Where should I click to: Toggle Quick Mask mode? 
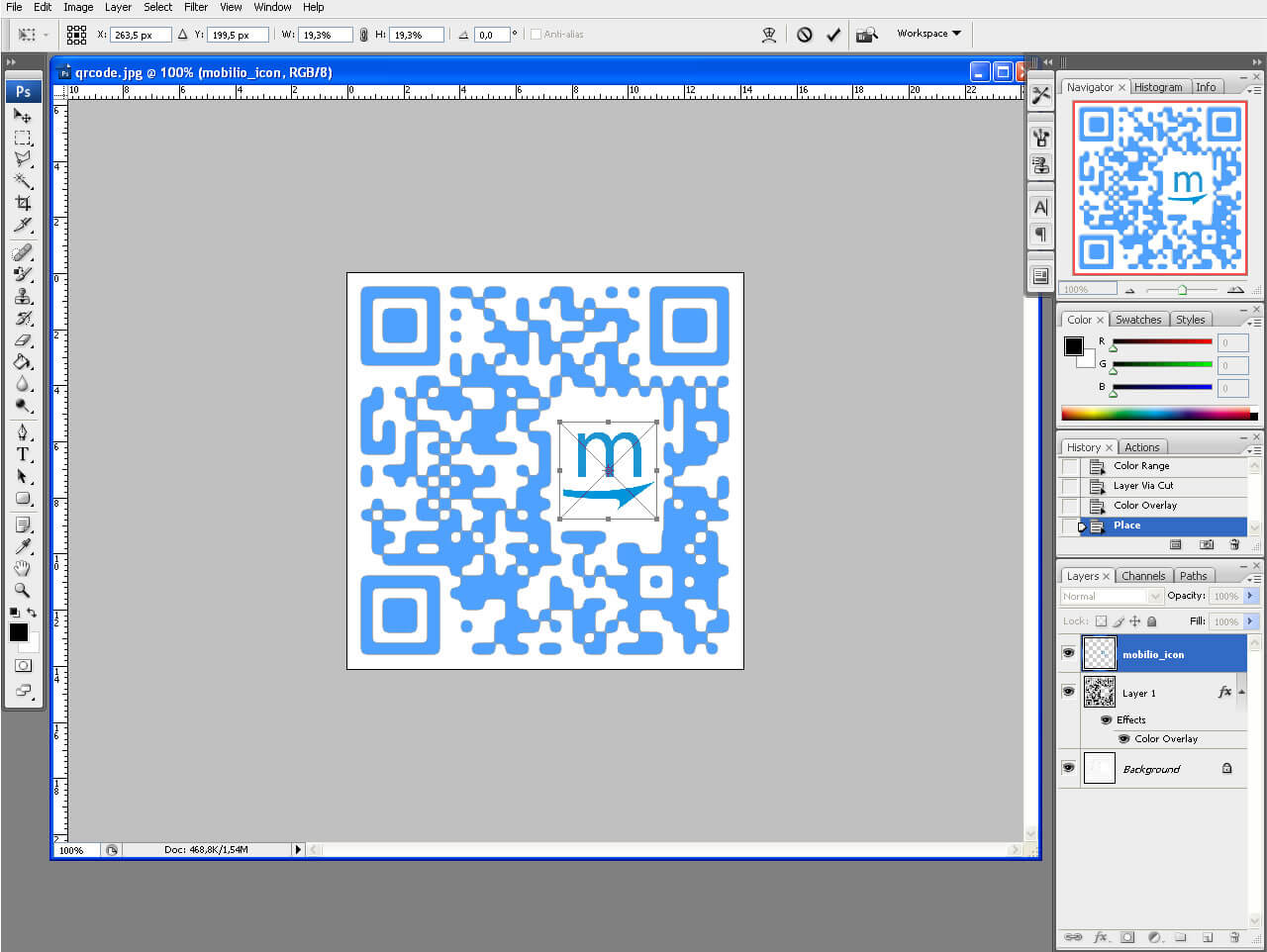tap(23, 666)
